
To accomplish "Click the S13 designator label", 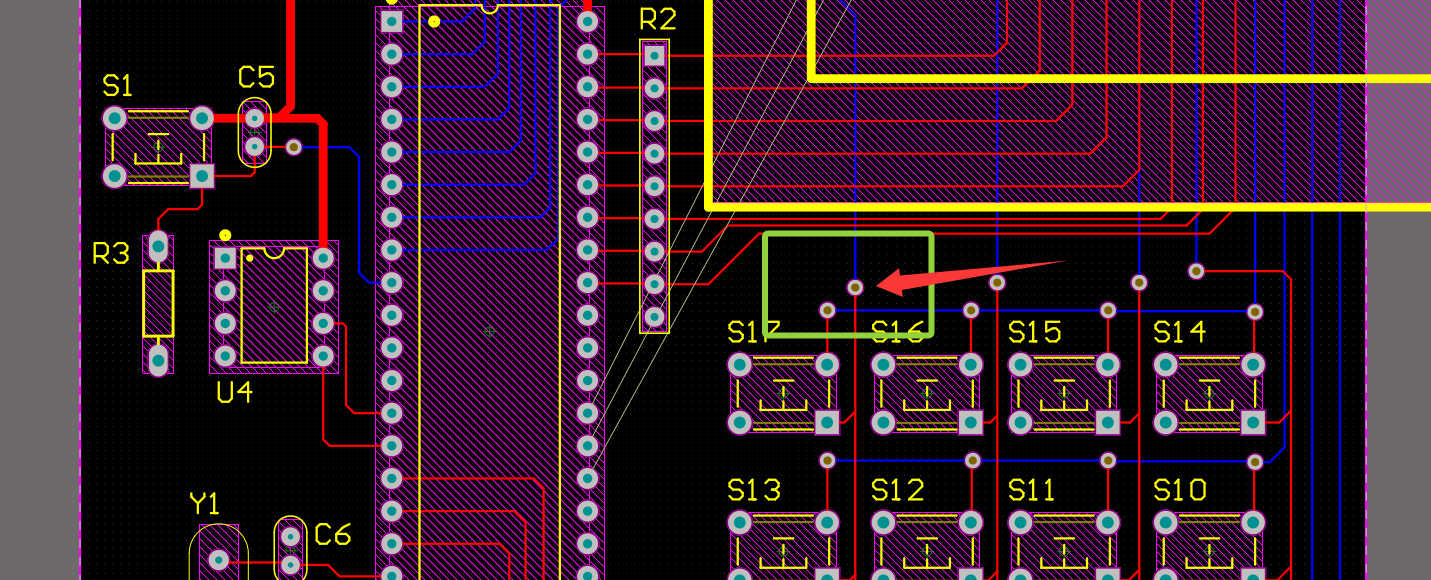I will point(754,490).
